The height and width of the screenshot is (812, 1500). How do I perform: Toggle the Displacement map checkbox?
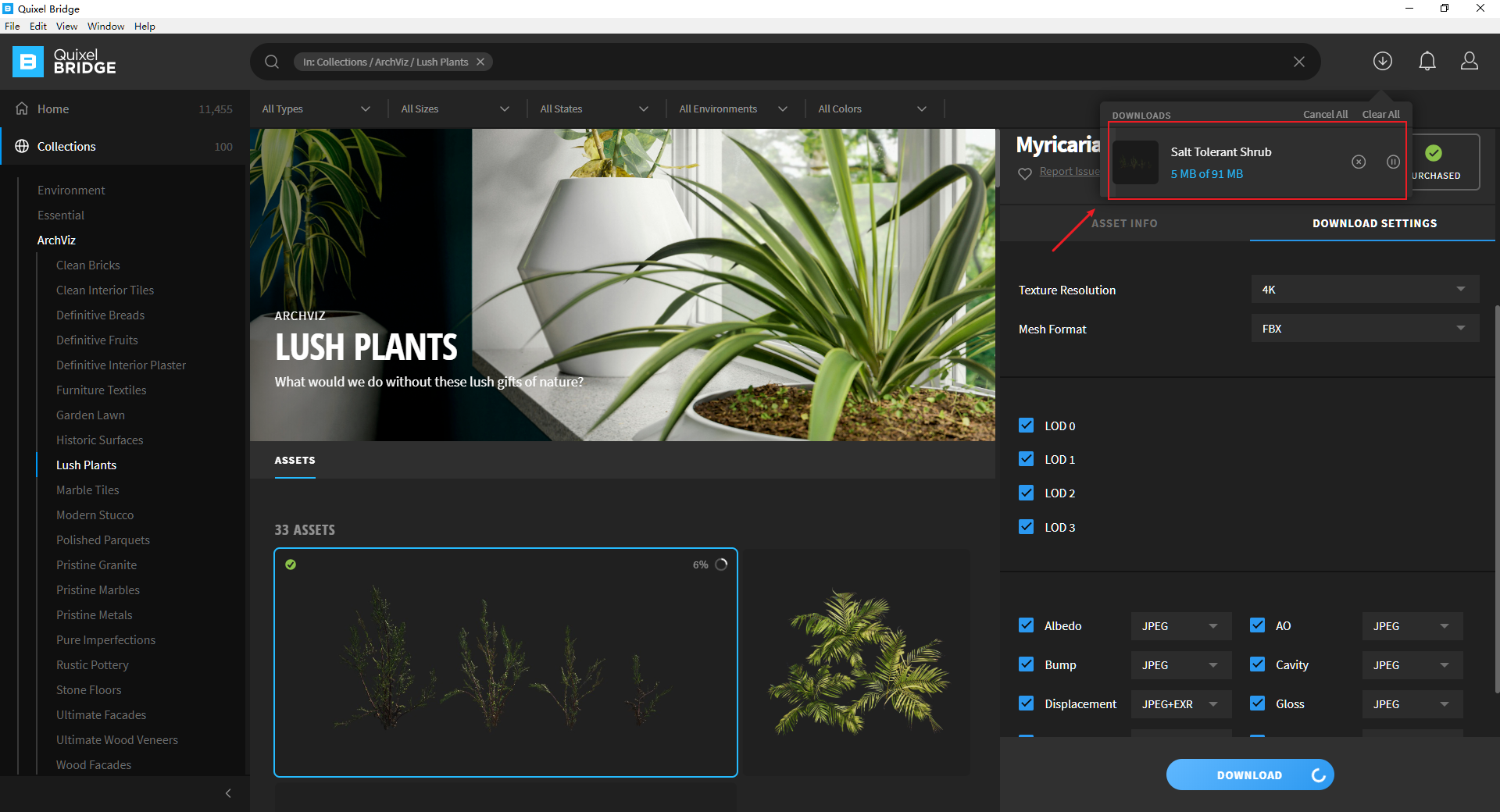[1027, 703]
